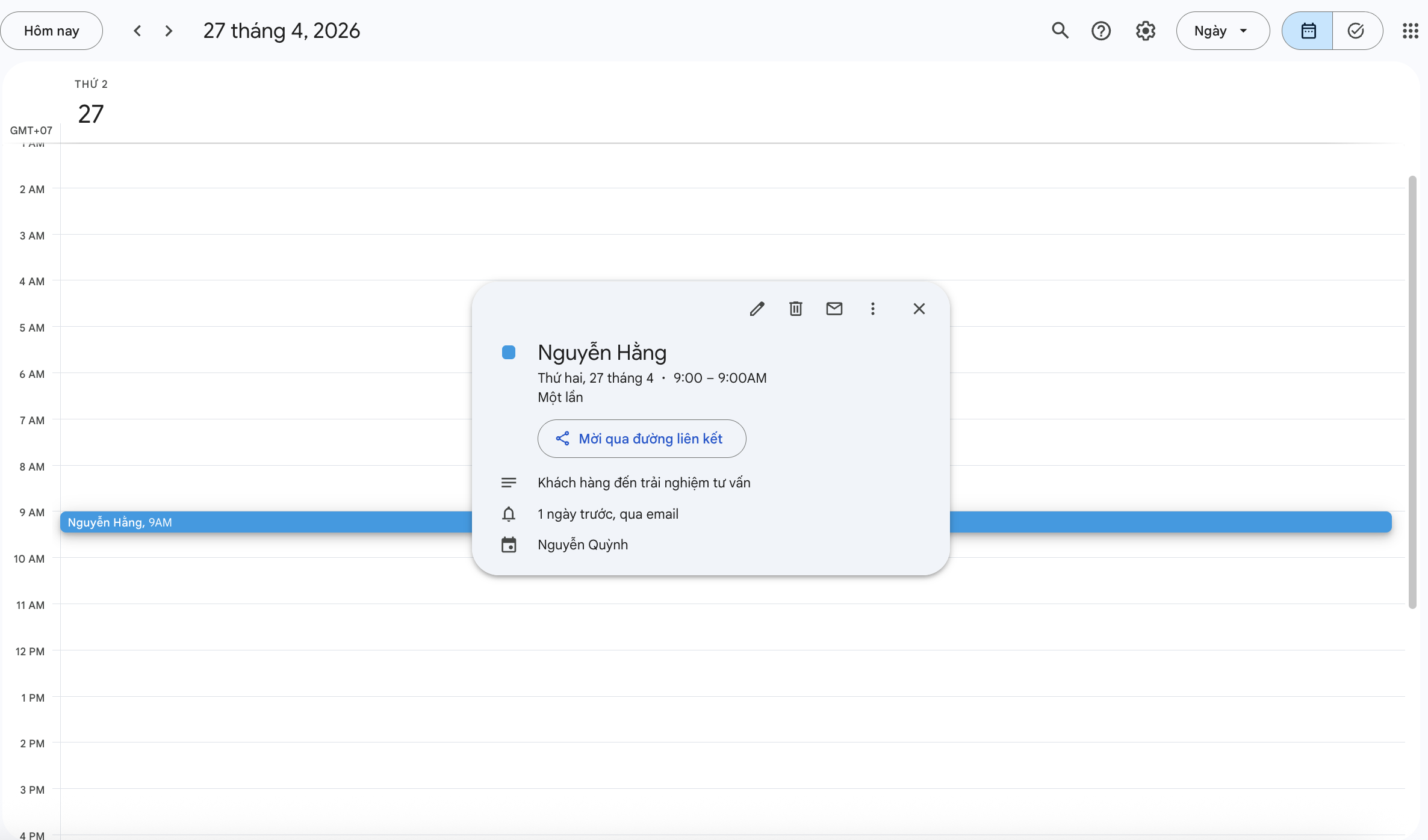This screenshot has width=1428, height=840.
Task: Switch to Calendar view toggle
Action: pyautogui.click(x=1308, y=31)
